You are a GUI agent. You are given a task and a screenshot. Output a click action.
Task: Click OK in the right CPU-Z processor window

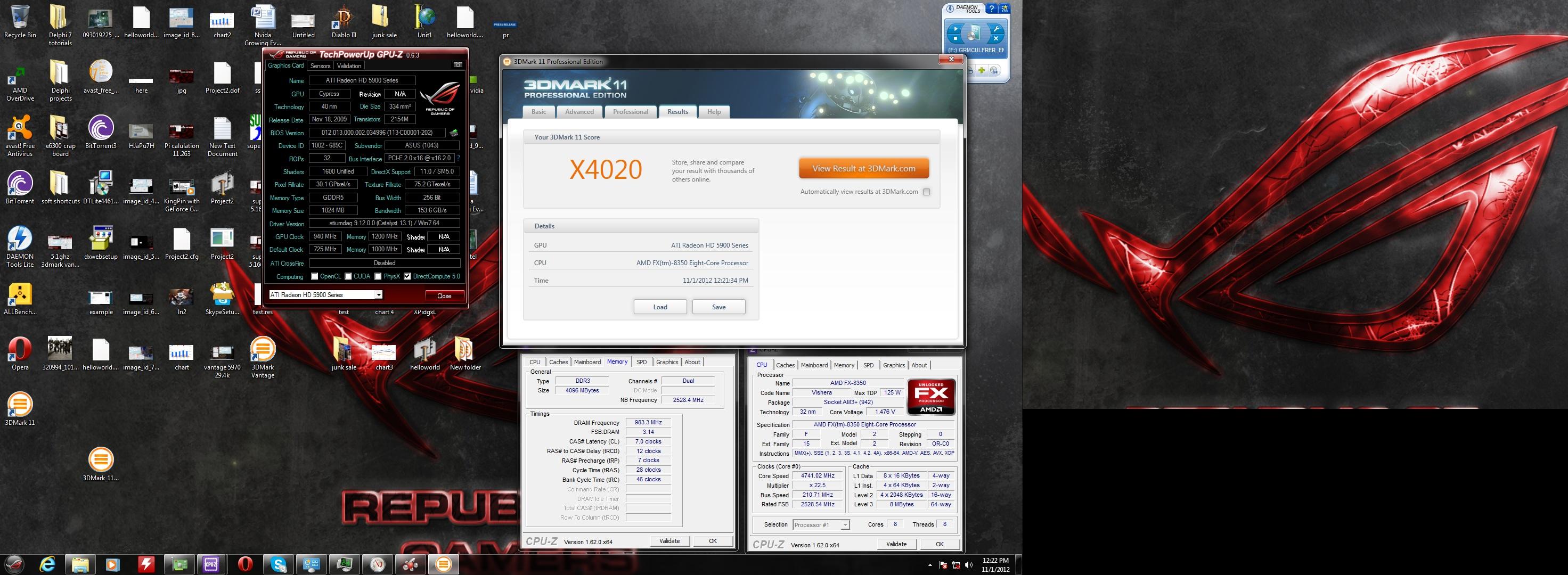coord(939,544)
